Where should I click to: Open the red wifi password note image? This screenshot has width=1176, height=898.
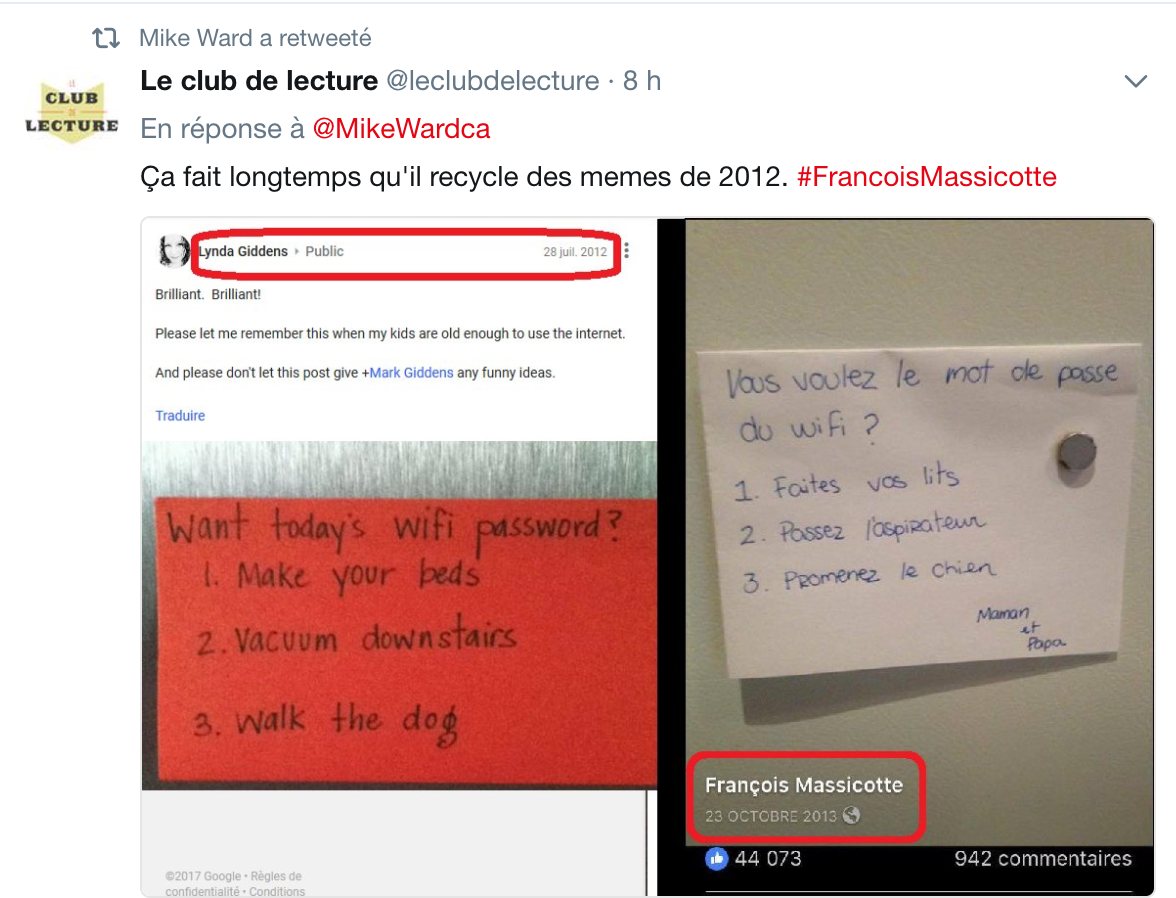click(x=398, y=615)
